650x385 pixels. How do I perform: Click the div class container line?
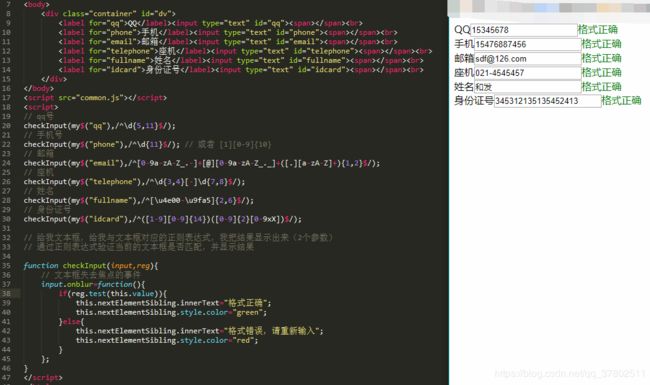click(108, 14)
